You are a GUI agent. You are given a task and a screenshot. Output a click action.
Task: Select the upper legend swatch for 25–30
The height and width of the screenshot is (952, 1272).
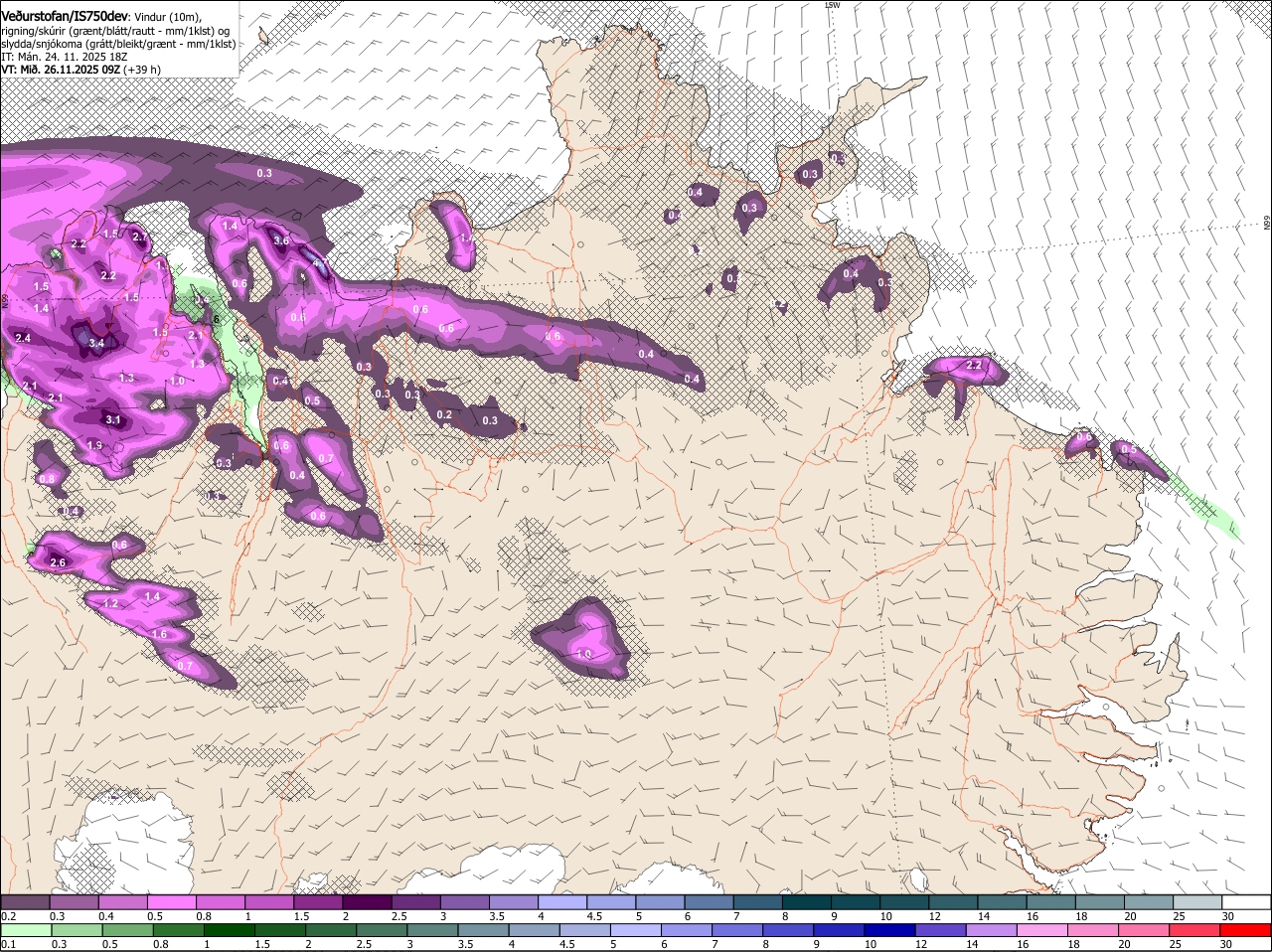(1197, 901)
